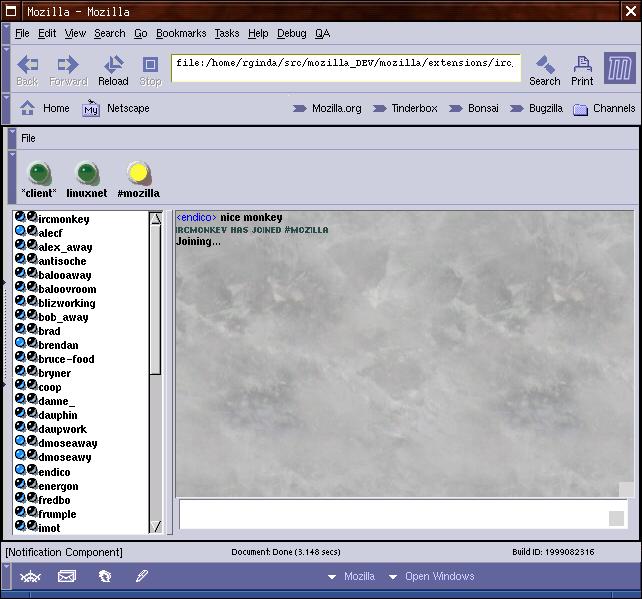Click the Mozilla M throbber logo
The image size is (642, 599).
click(x=620, y=68)
